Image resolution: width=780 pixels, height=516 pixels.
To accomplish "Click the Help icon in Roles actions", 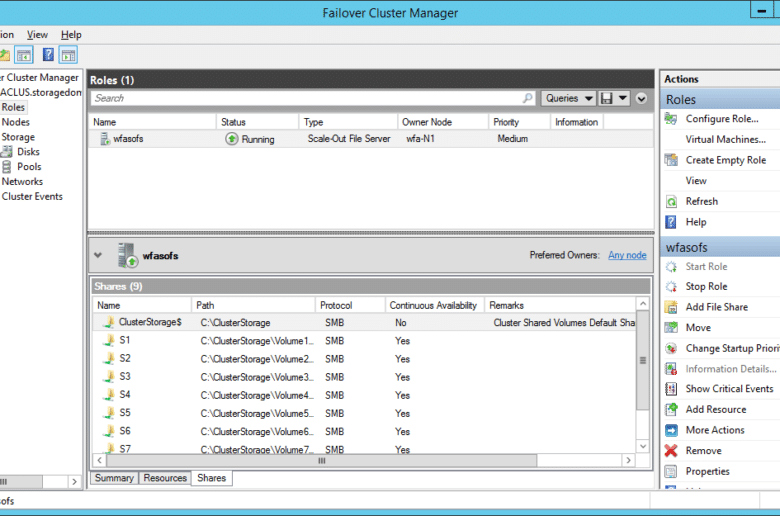I will [x=671, y=222].
